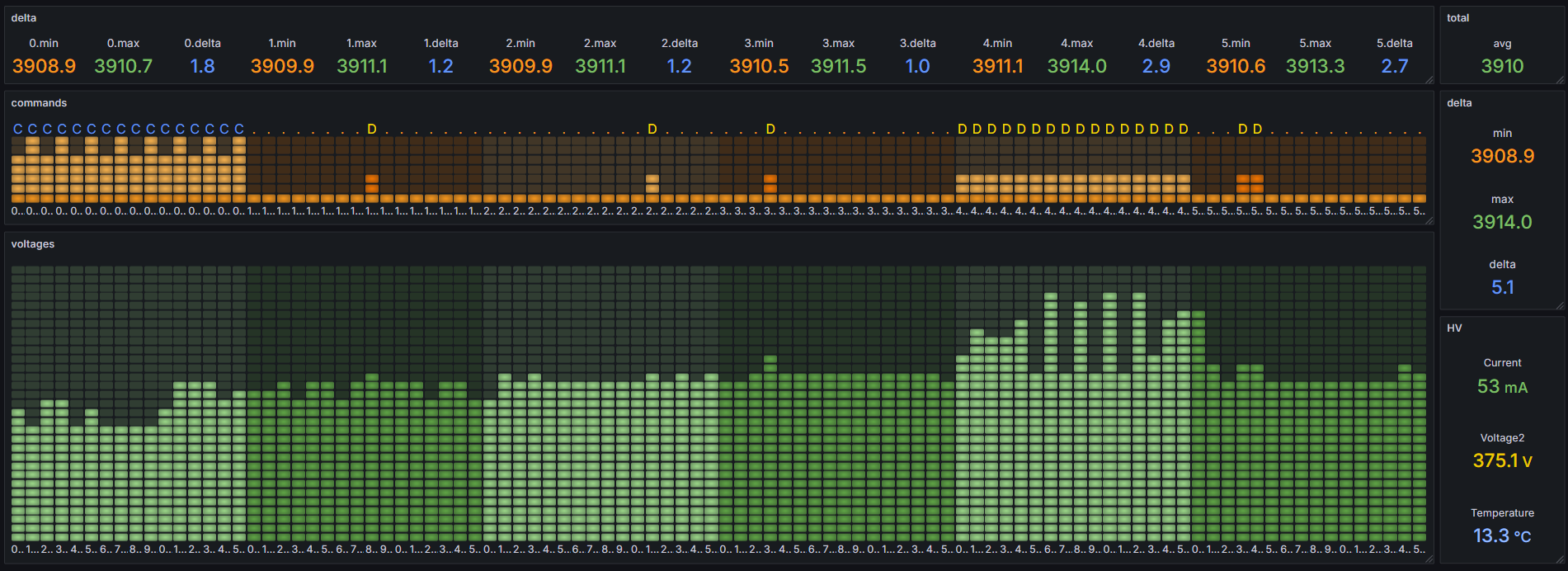
Task: Open the HV panel title menu
Action: pyautogui.click(x=1454, y=328)
